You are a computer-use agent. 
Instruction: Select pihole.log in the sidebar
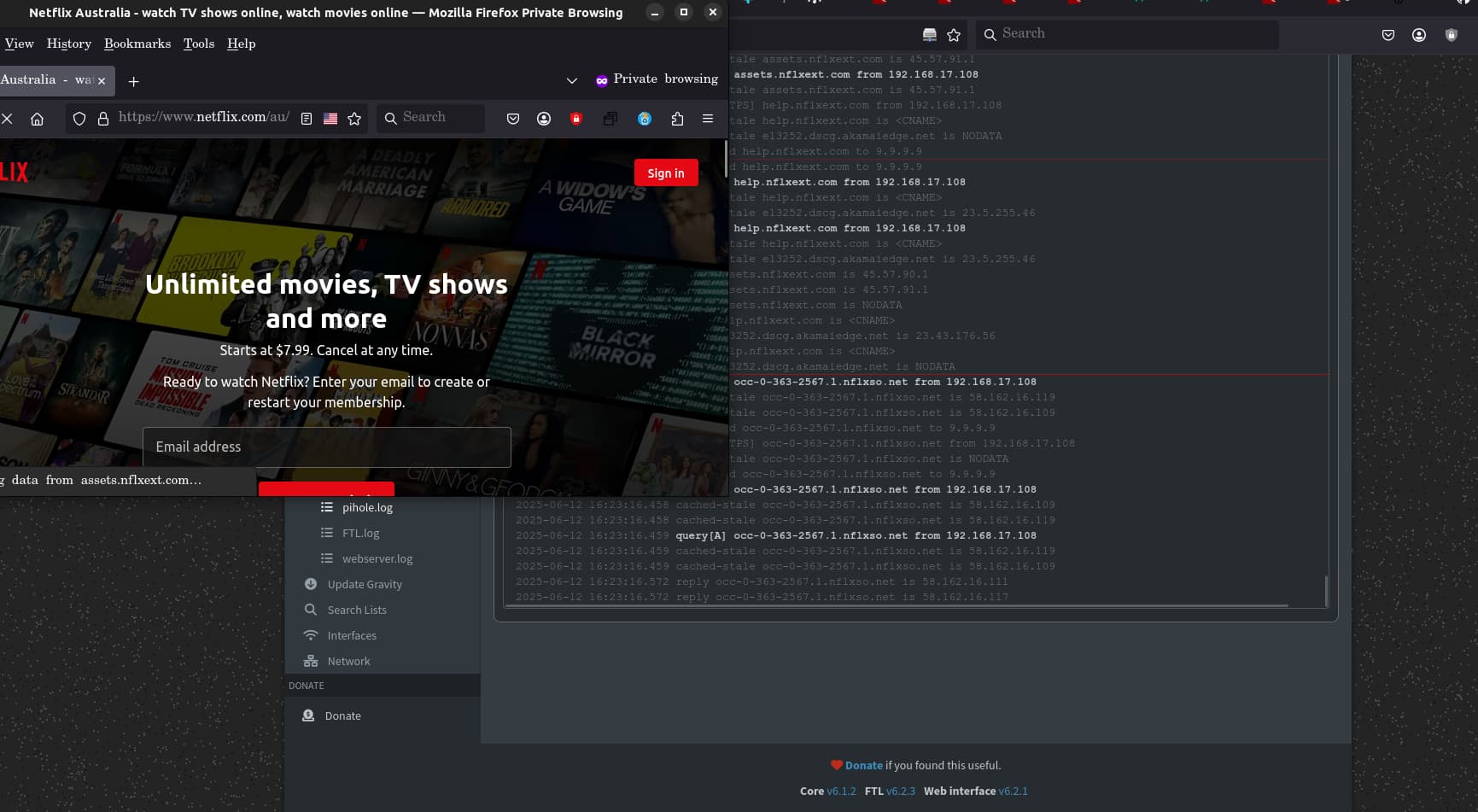point(367,507)
